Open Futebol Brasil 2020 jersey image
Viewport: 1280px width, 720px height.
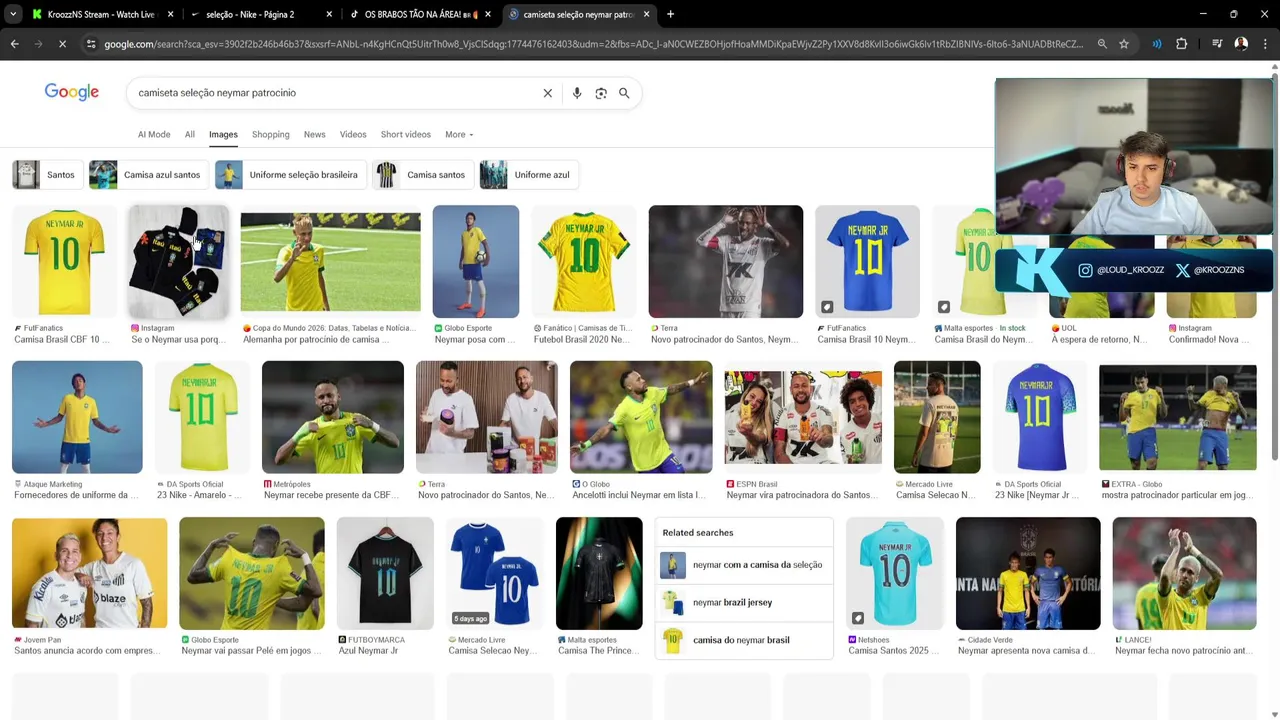pos(584,261)
